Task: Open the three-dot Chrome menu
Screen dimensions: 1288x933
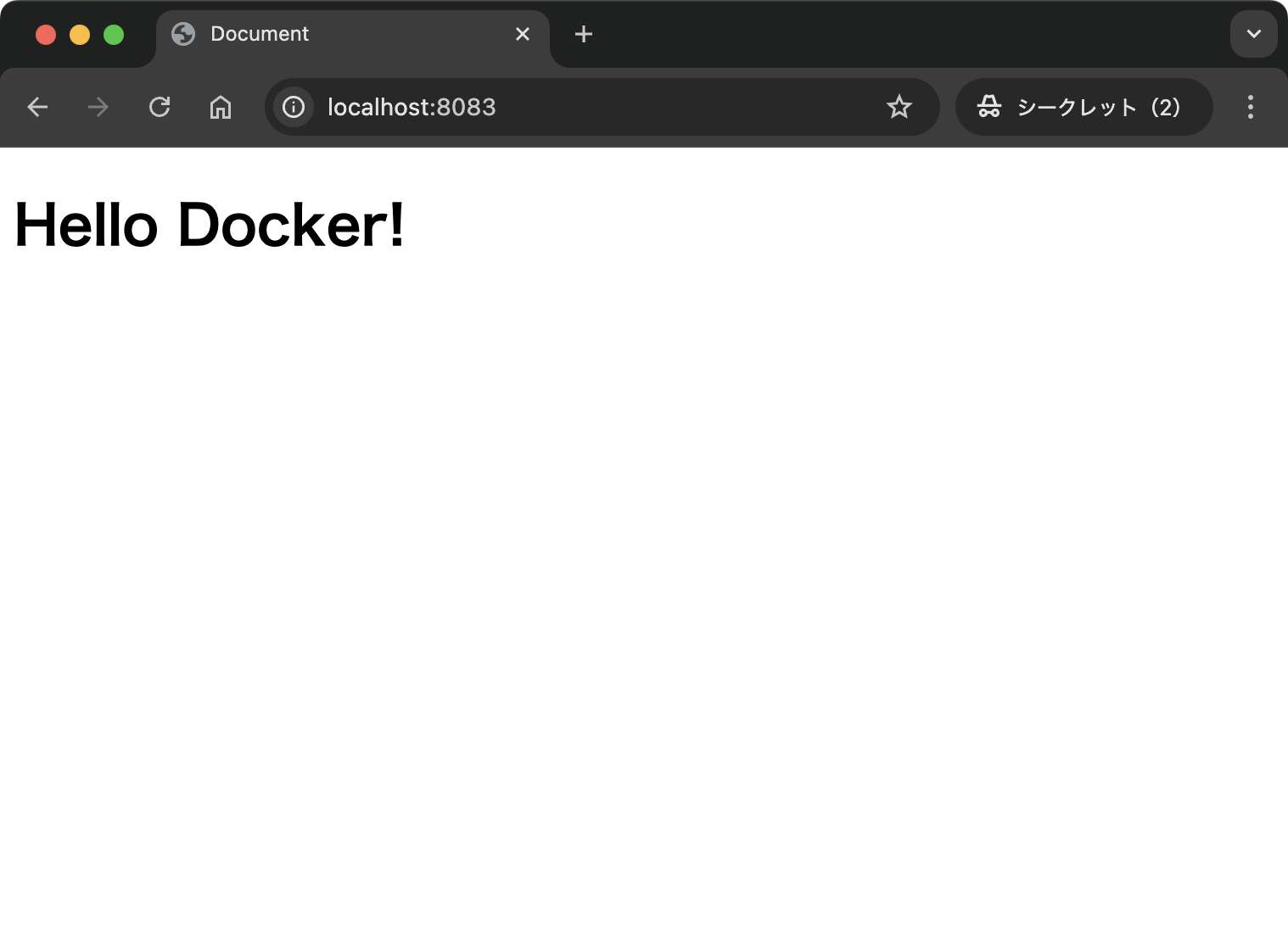Action: point(1250,107)
